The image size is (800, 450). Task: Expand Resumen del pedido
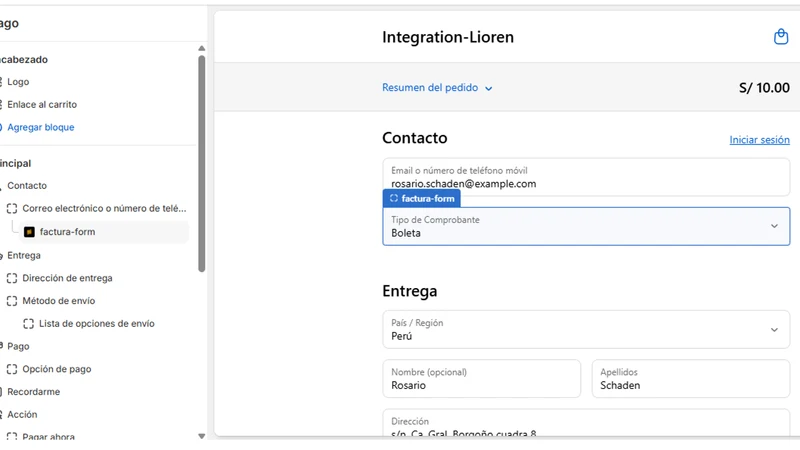437,88
